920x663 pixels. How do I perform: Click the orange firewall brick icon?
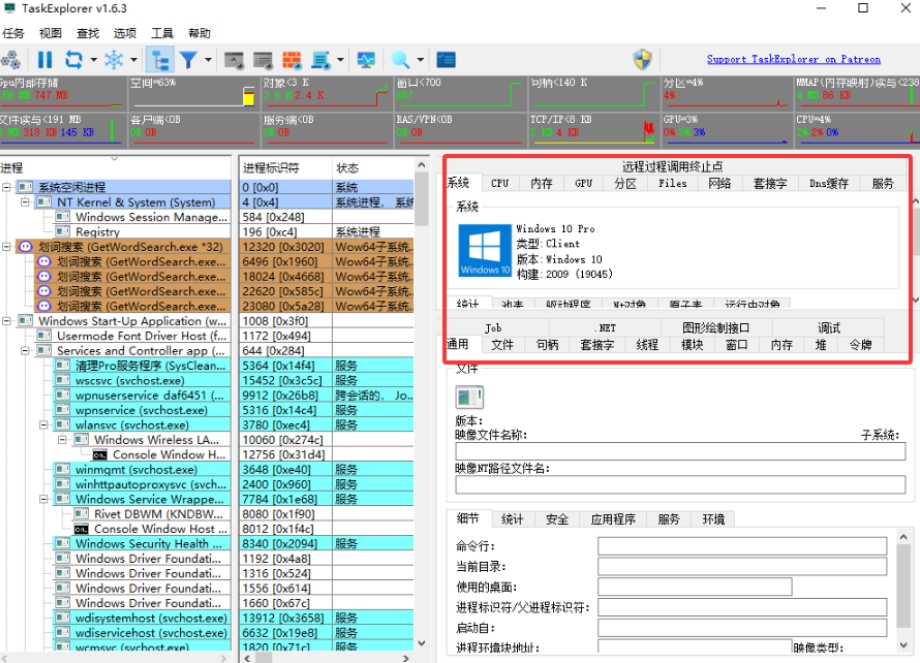pos(292,60)
